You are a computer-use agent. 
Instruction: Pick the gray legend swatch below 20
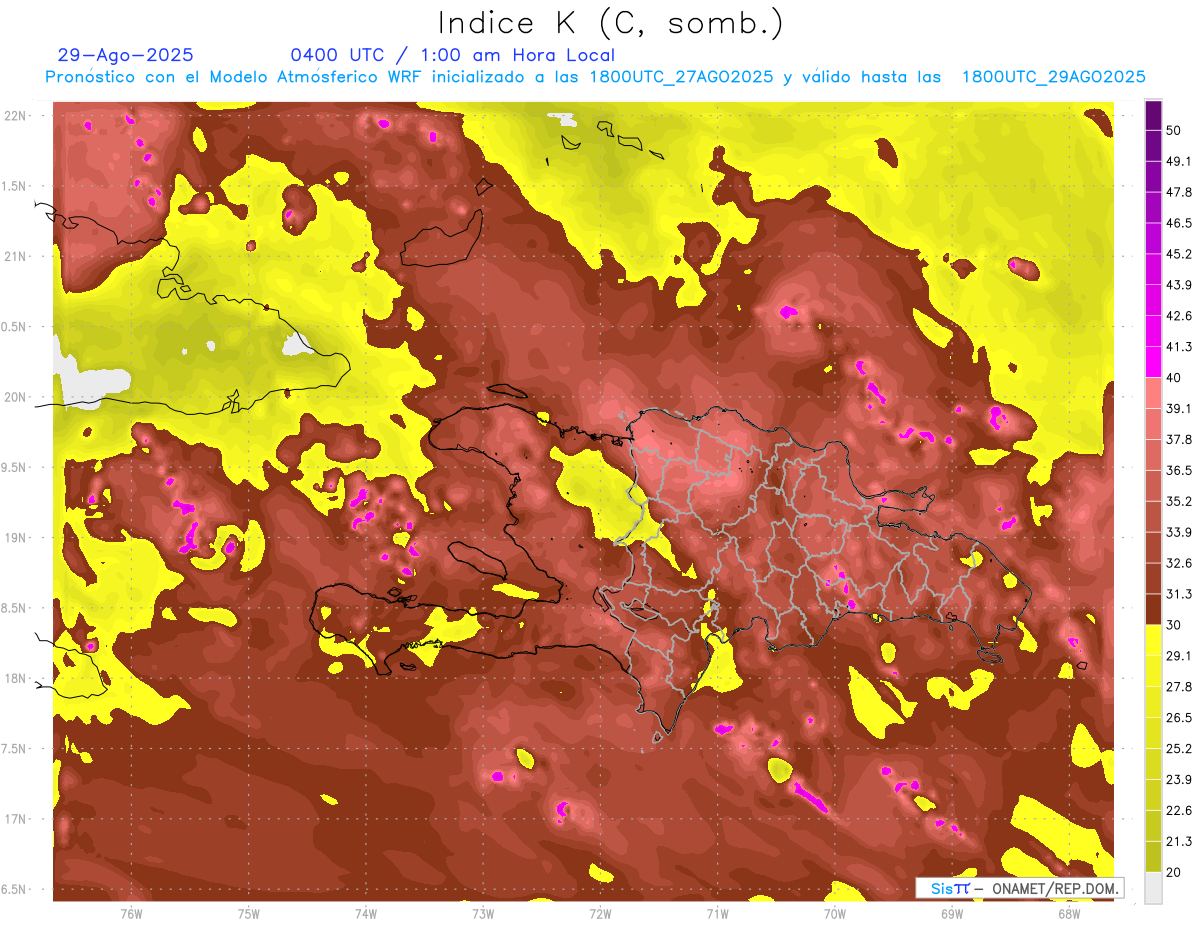1153,888
